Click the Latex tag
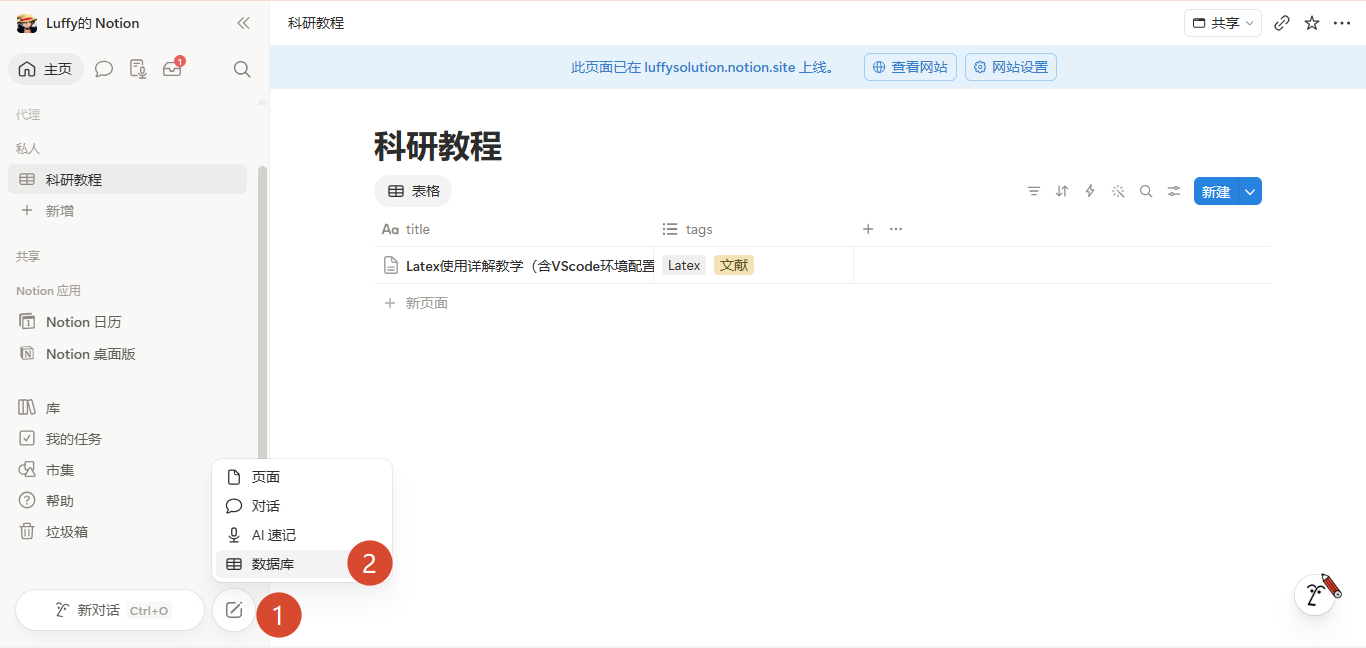This screenshot has height=648, width=1366. coord(684,265)
